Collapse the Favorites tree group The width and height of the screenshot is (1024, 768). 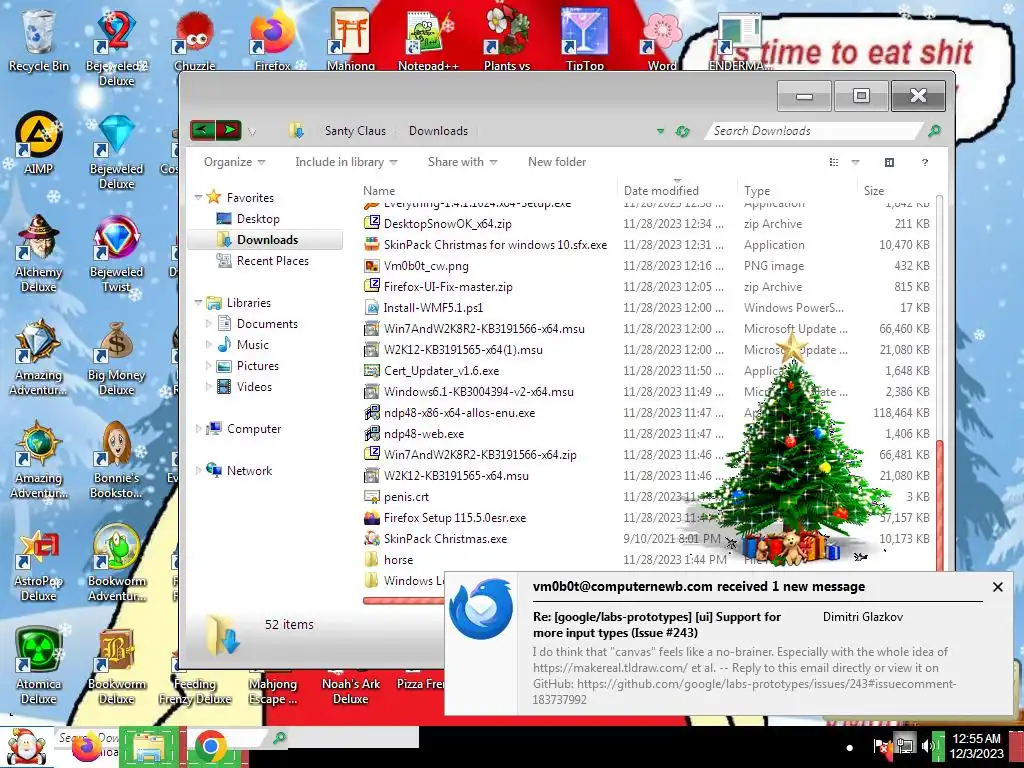click(x=199, y=197)
